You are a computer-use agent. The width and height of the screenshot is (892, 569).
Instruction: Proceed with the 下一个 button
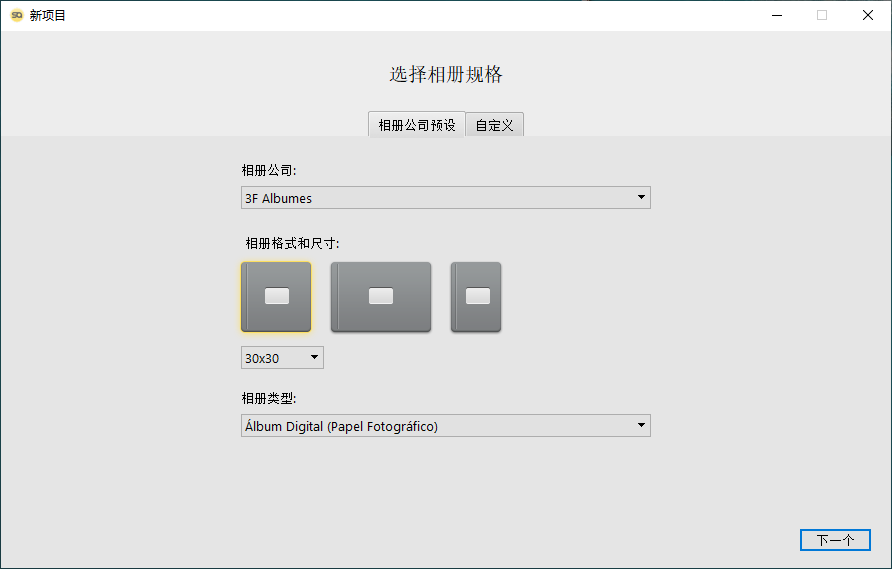835,540
